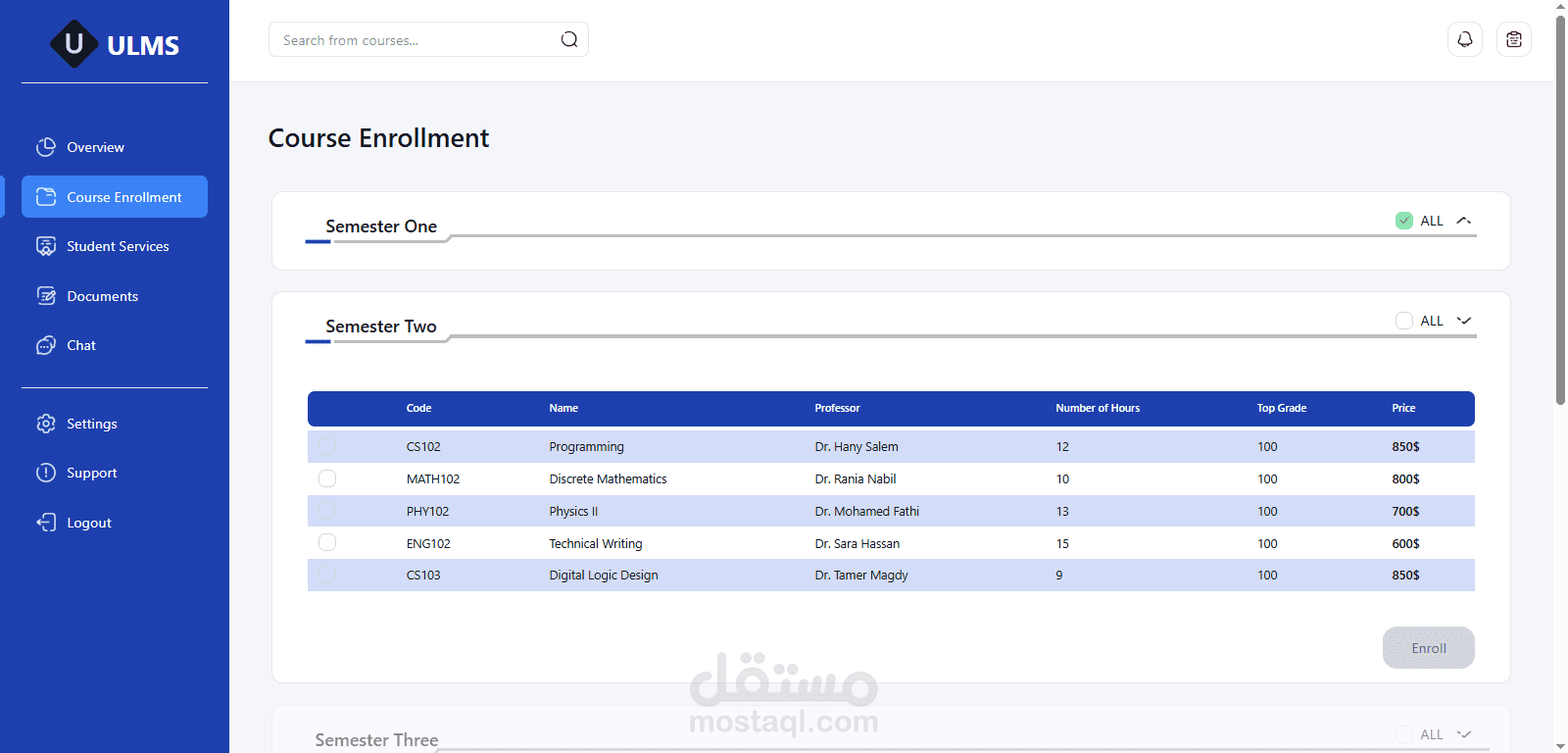Select the MATH102 course checkbox
The width and height of the screenshot is (1568, 753).
[x=327, y=478]
